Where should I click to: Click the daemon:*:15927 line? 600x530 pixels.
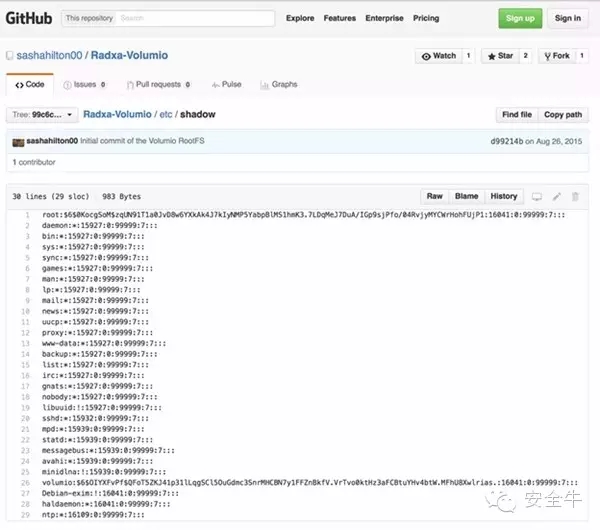click(x=99, y=226)
